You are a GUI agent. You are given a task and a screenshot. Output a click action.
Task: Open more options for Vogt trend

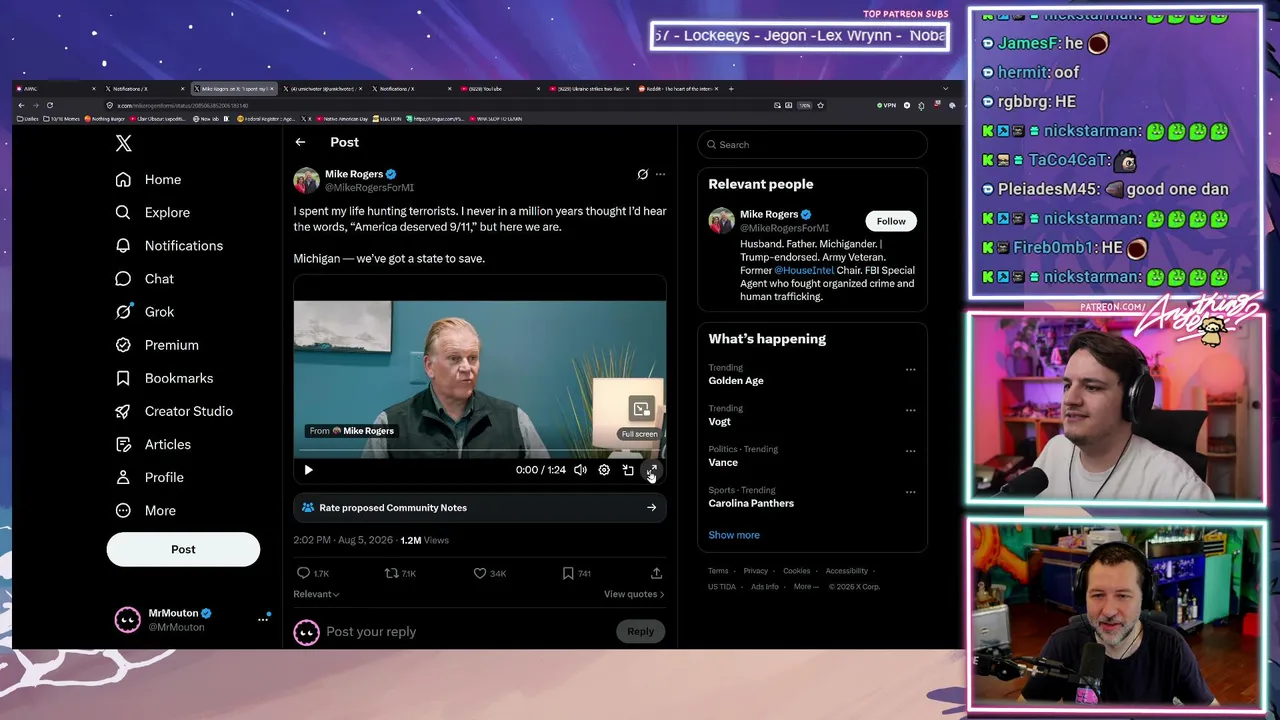click(x=910, y=411)
